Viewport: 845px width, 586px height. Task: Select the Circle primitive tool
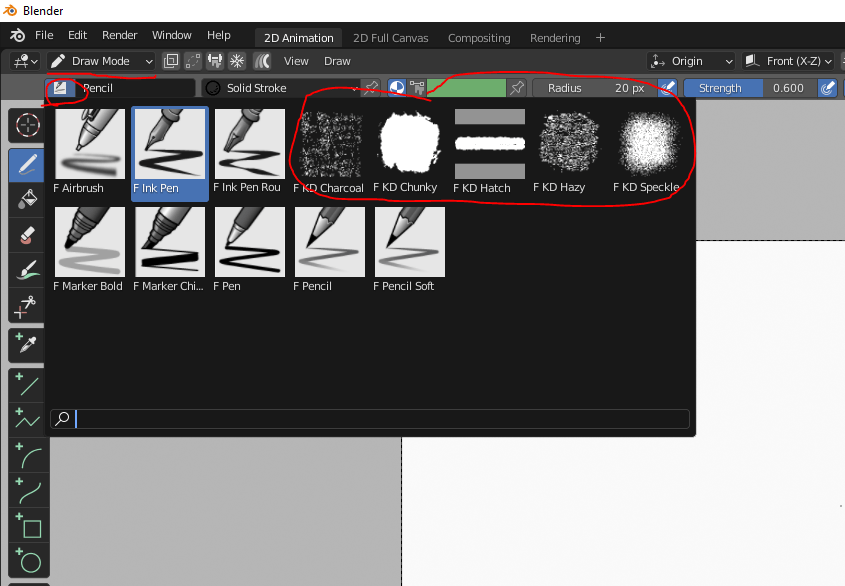[27, 560]
